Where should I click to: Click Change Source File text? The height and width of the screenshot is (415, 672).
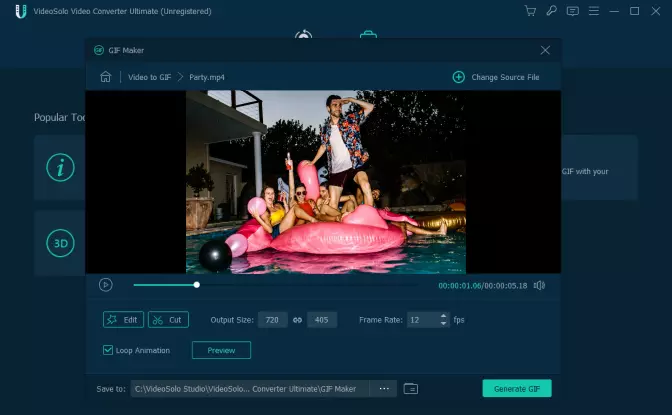505,77
